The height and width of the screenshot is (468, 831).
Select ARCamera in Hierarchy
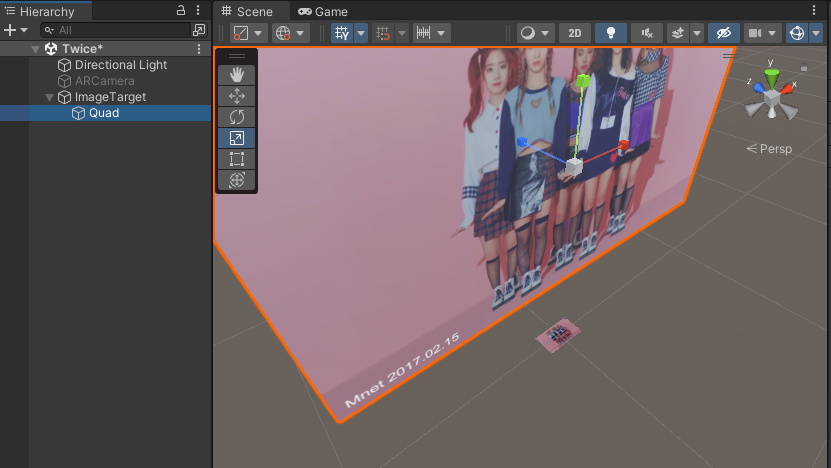104,81
